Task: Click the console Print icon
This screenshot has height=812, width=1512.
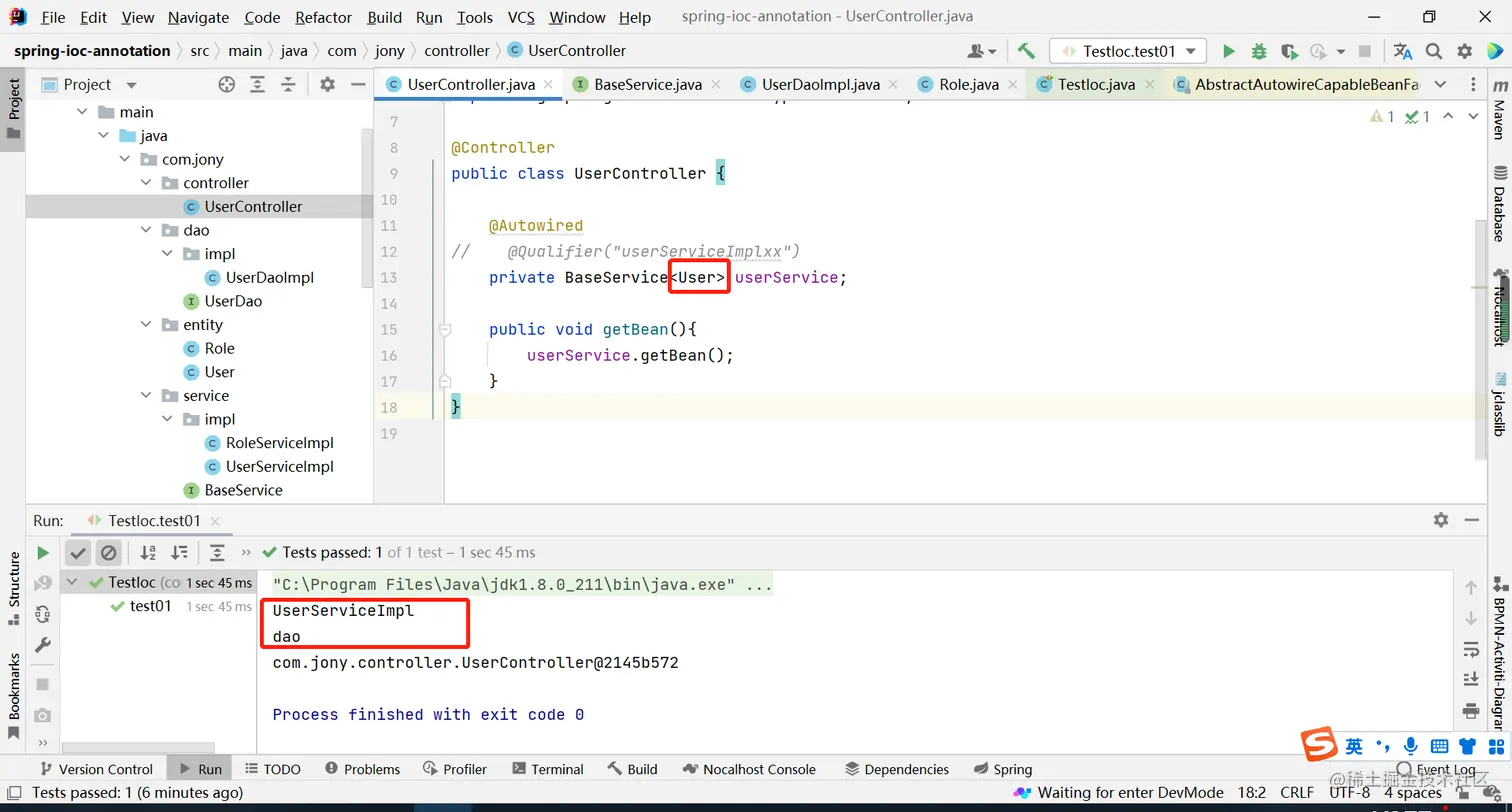Action: [x=1471, y=711]
